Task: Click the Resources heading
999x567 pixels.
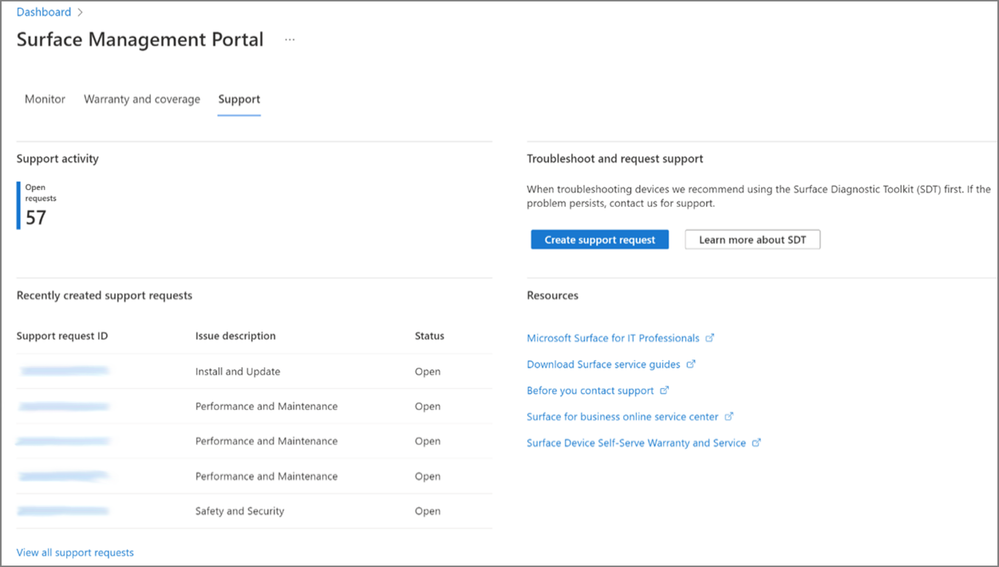Action: point(552,296)
